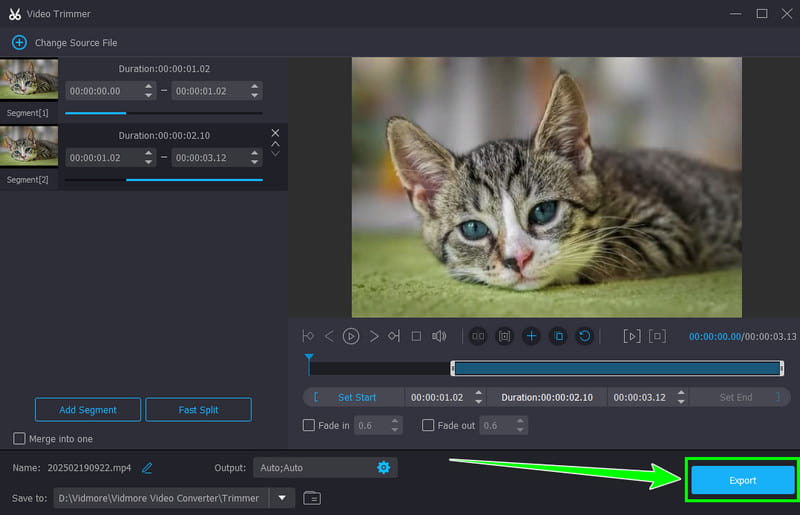Move Segment[2] up arrow
This screenshot has width=800, height=515.
click(x=275, y=144)
